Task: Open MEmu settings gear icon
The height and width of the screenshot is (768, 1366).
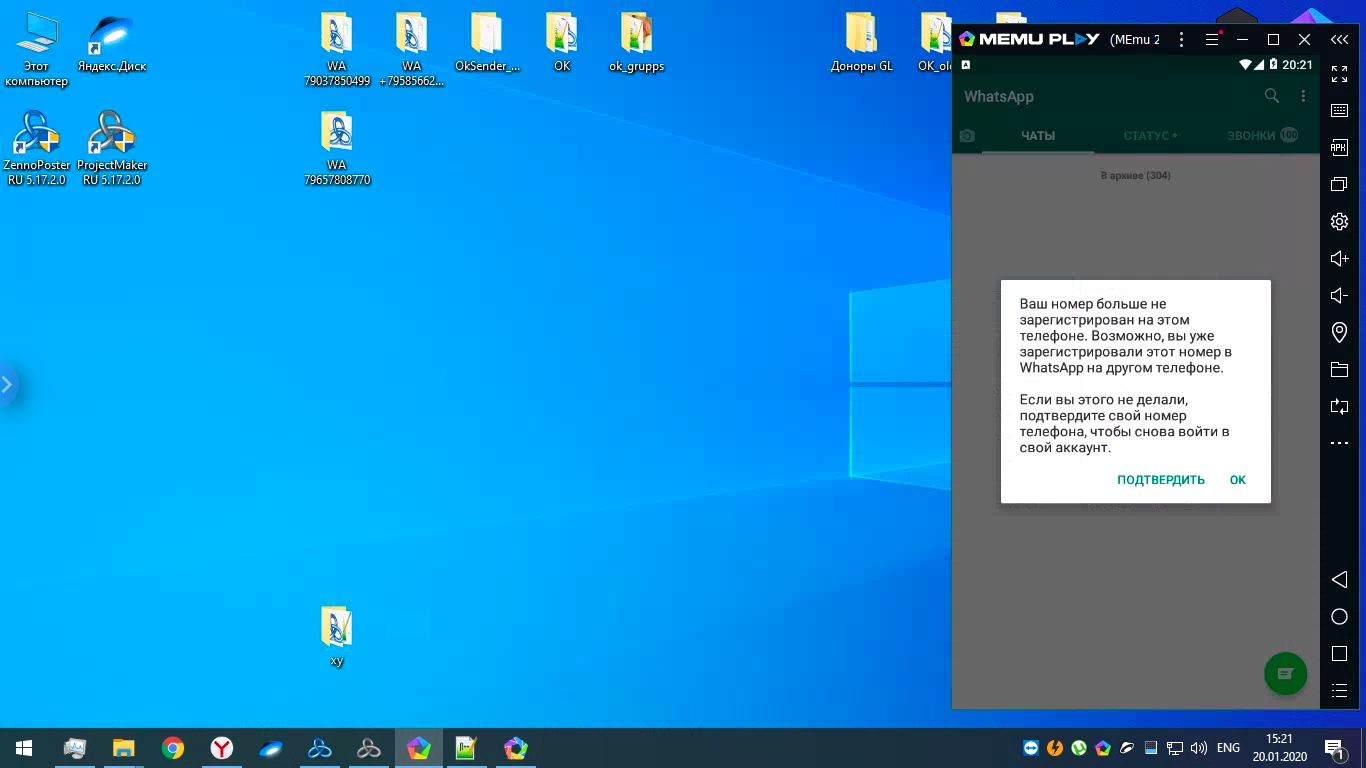Action: point(1339,221)
